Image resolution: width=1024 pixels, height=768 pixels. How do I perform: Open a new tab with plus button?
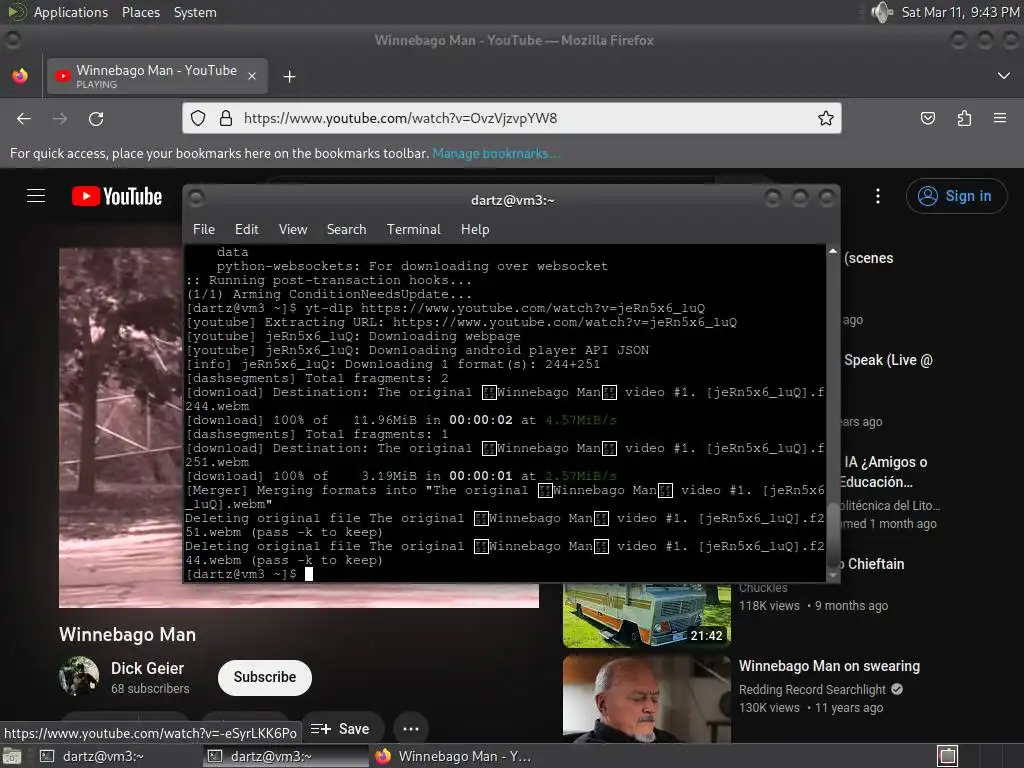point(289,77)
